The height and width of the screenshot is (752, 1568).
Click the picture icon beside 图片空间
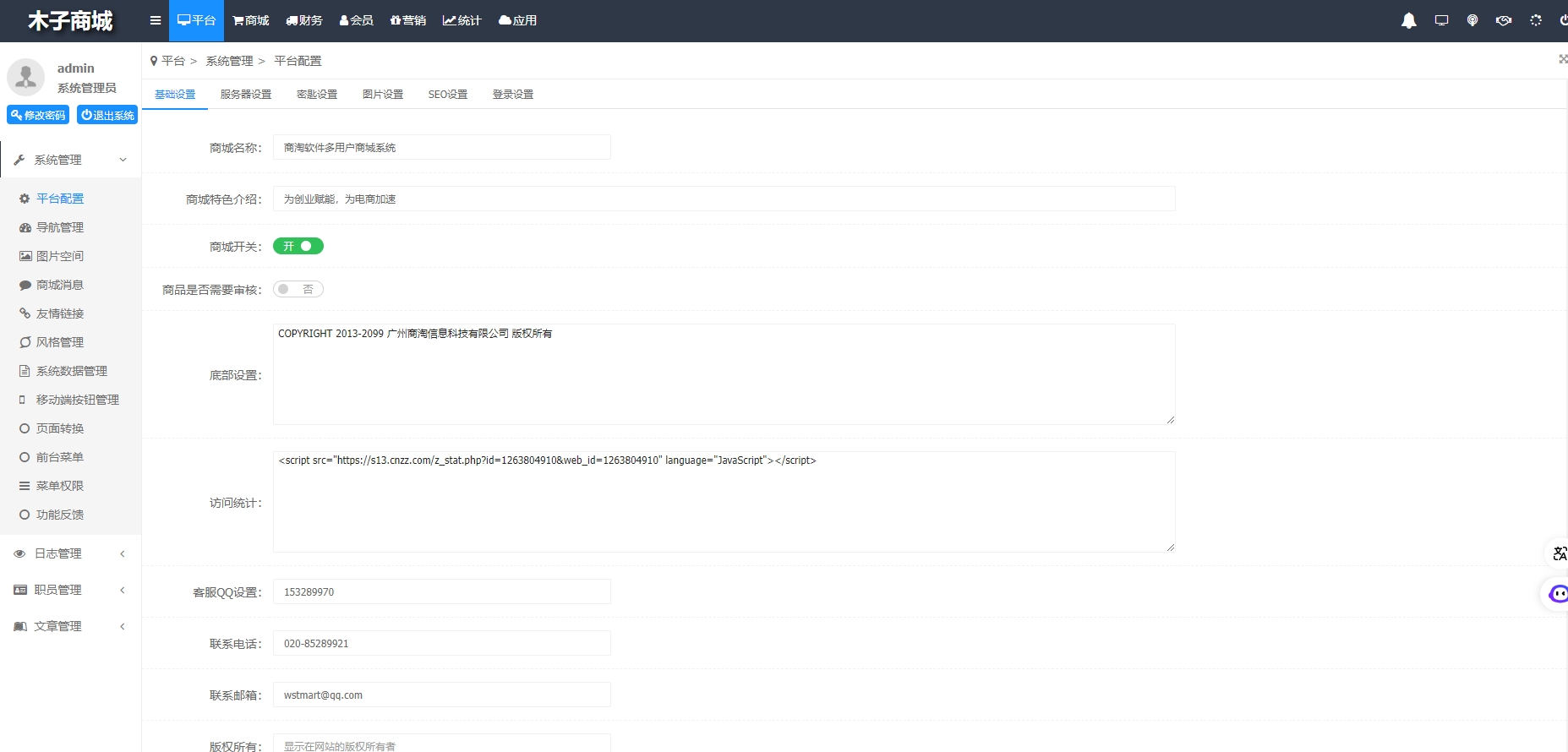(x=25, y=256)
